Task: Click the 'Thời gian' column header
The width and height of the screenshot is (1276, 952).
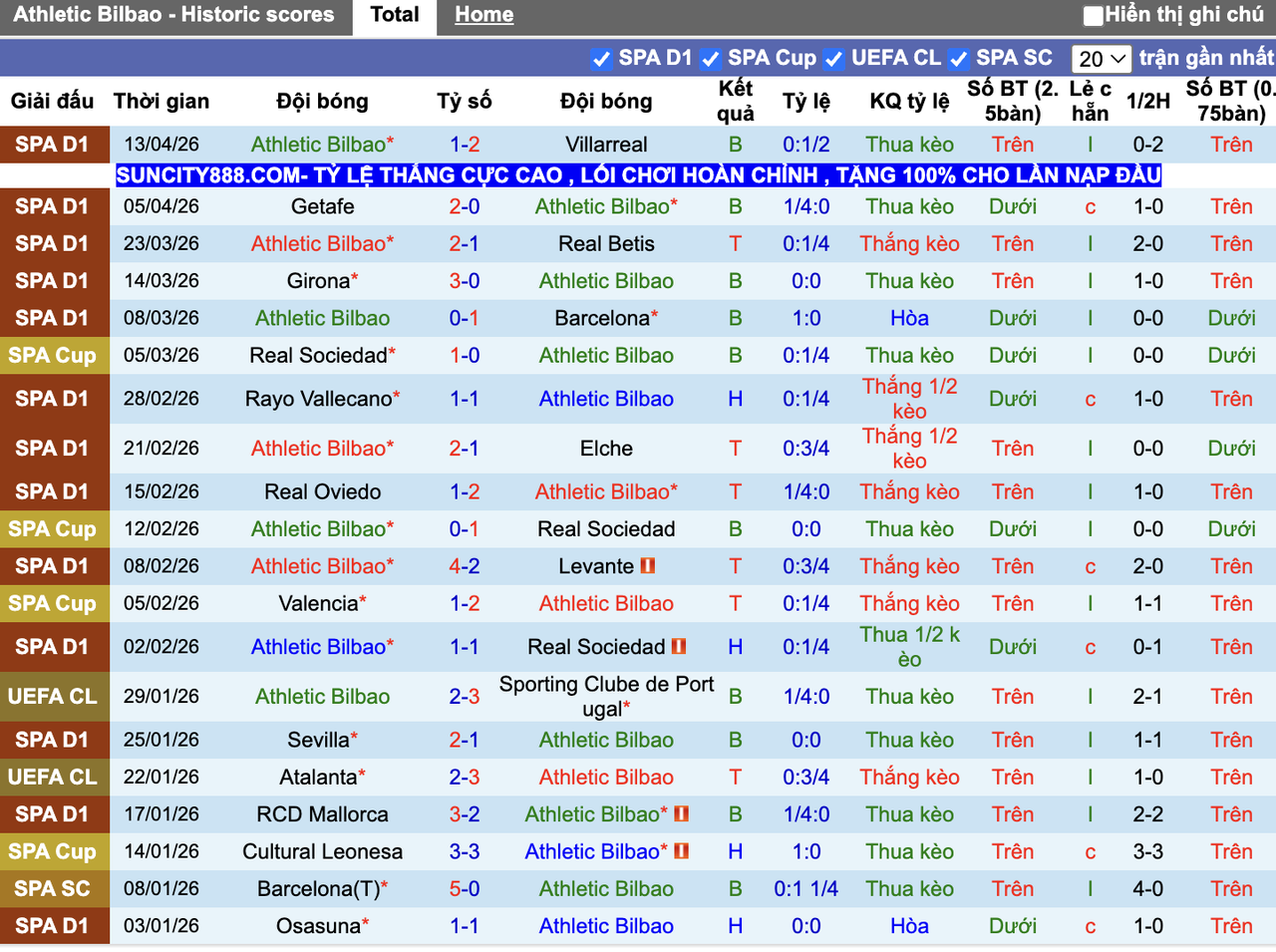Action: [x=161, y=101]
